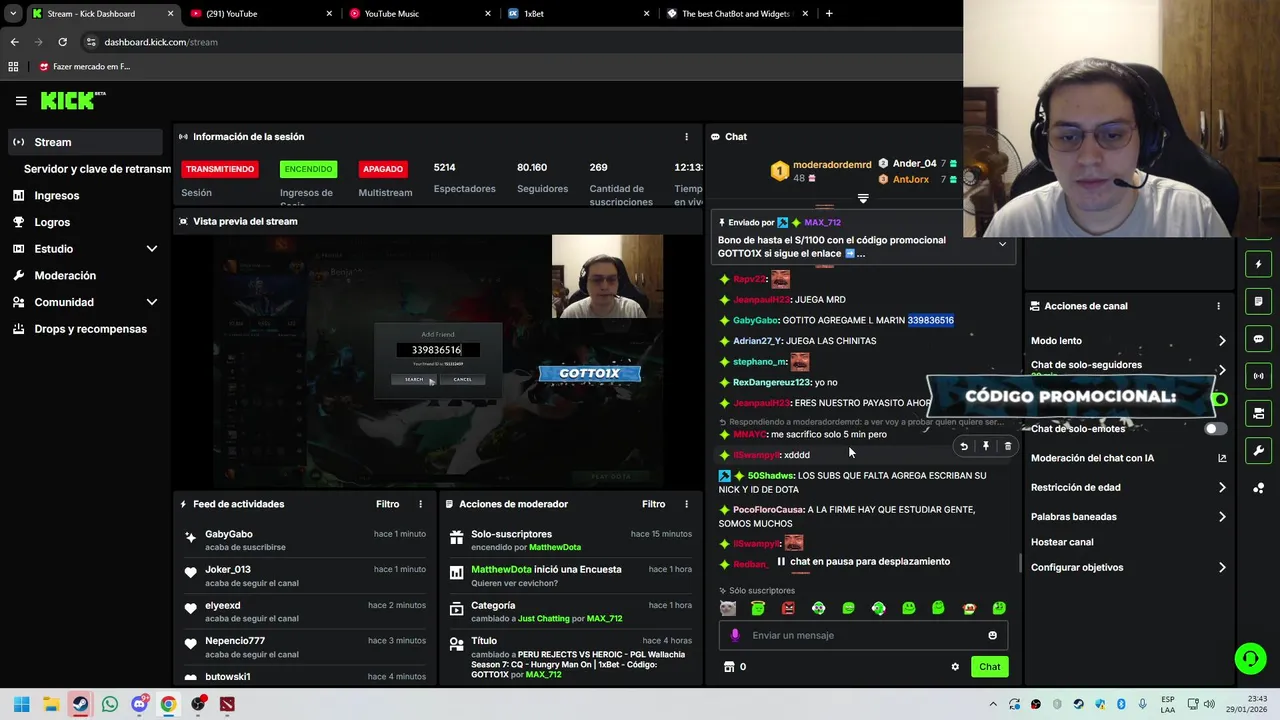Open Modo lento settings arrow
1280x720 pixels.
(1222, 341)
